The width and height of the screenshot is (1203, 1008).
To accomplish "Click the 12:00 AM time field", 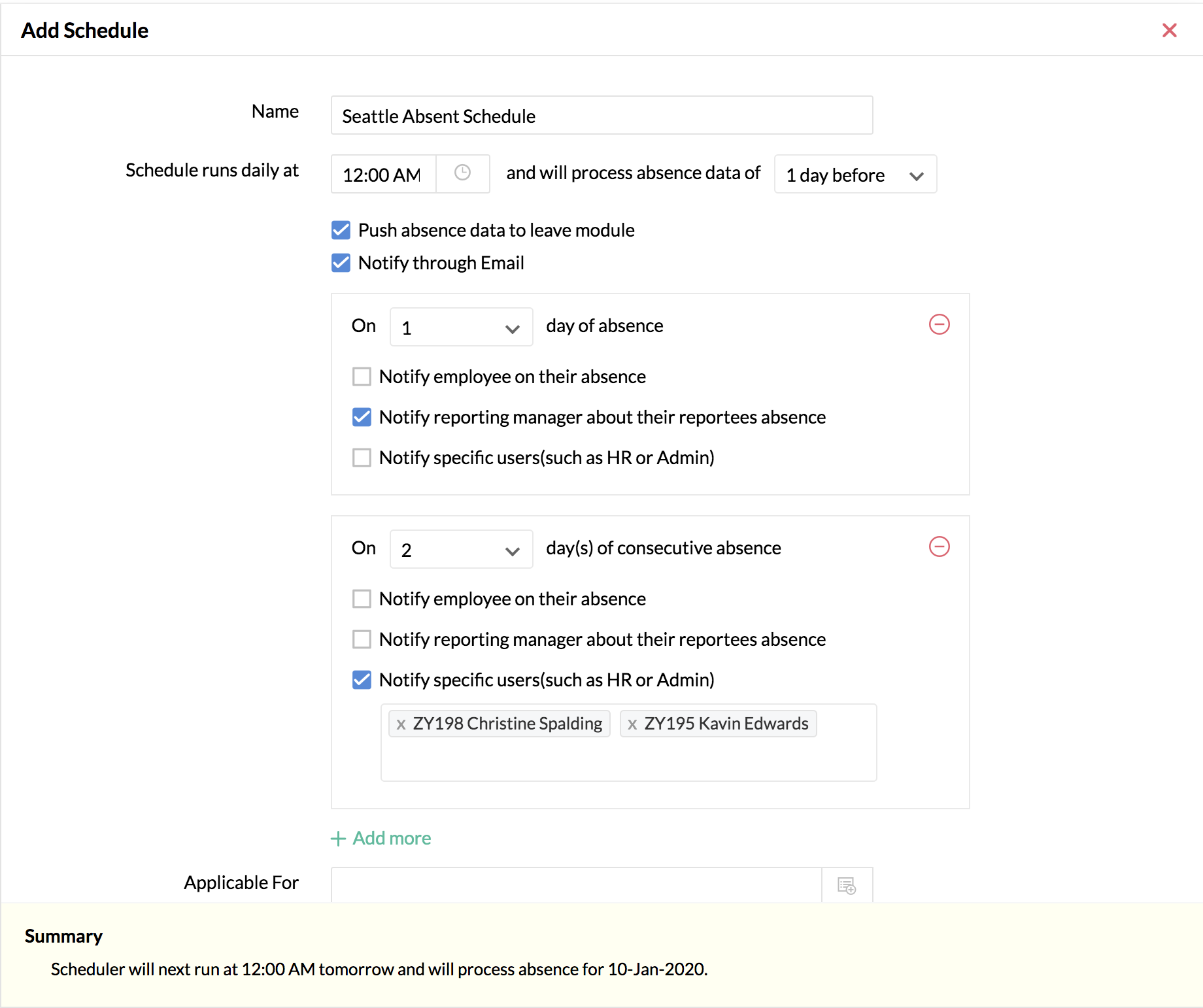I will tap(383, 175).
